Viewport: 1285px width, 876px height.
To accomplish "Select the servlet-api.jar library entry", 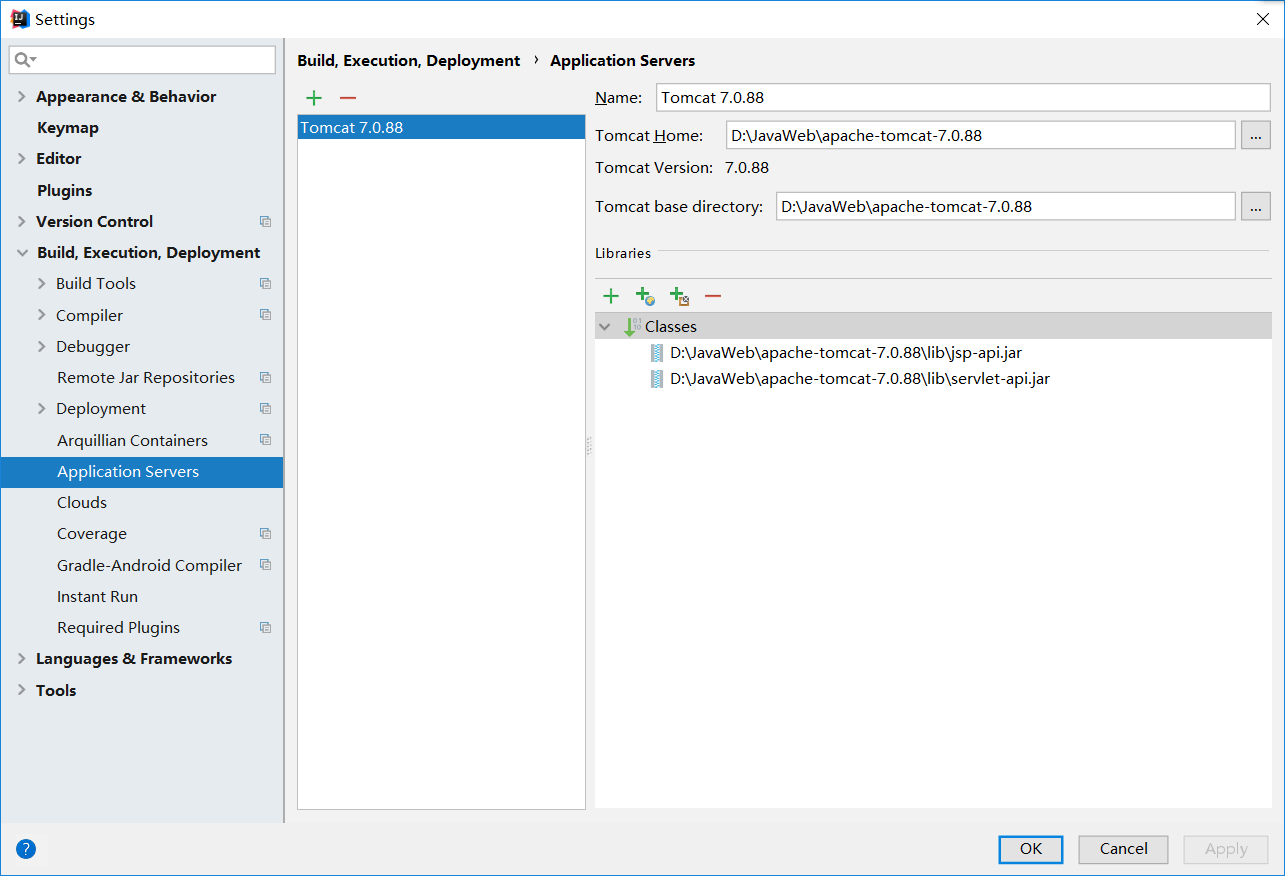I will coord(860,379).
